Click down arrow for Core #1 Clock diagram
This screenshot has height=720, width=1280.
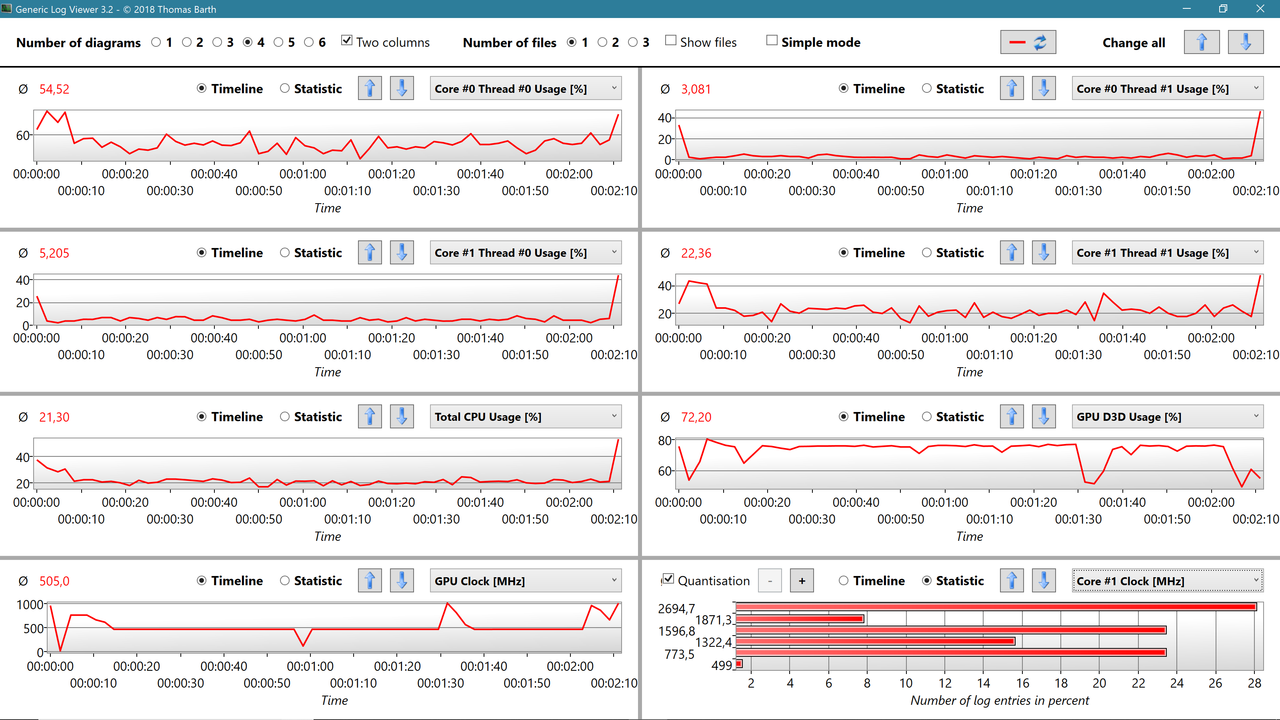[x=1044, y=580]
